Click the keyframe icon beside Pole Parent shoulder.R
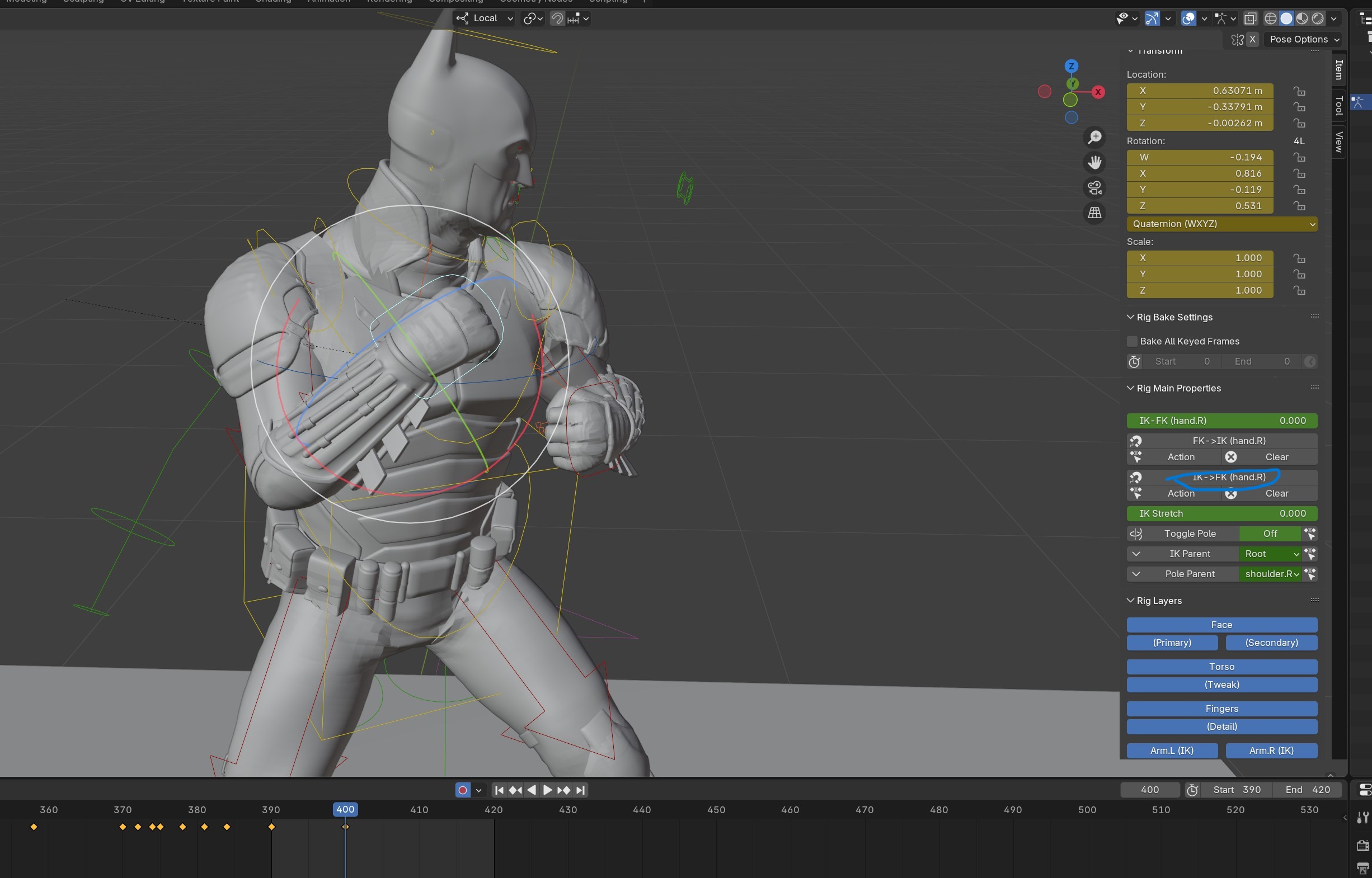 point(1310,574)
